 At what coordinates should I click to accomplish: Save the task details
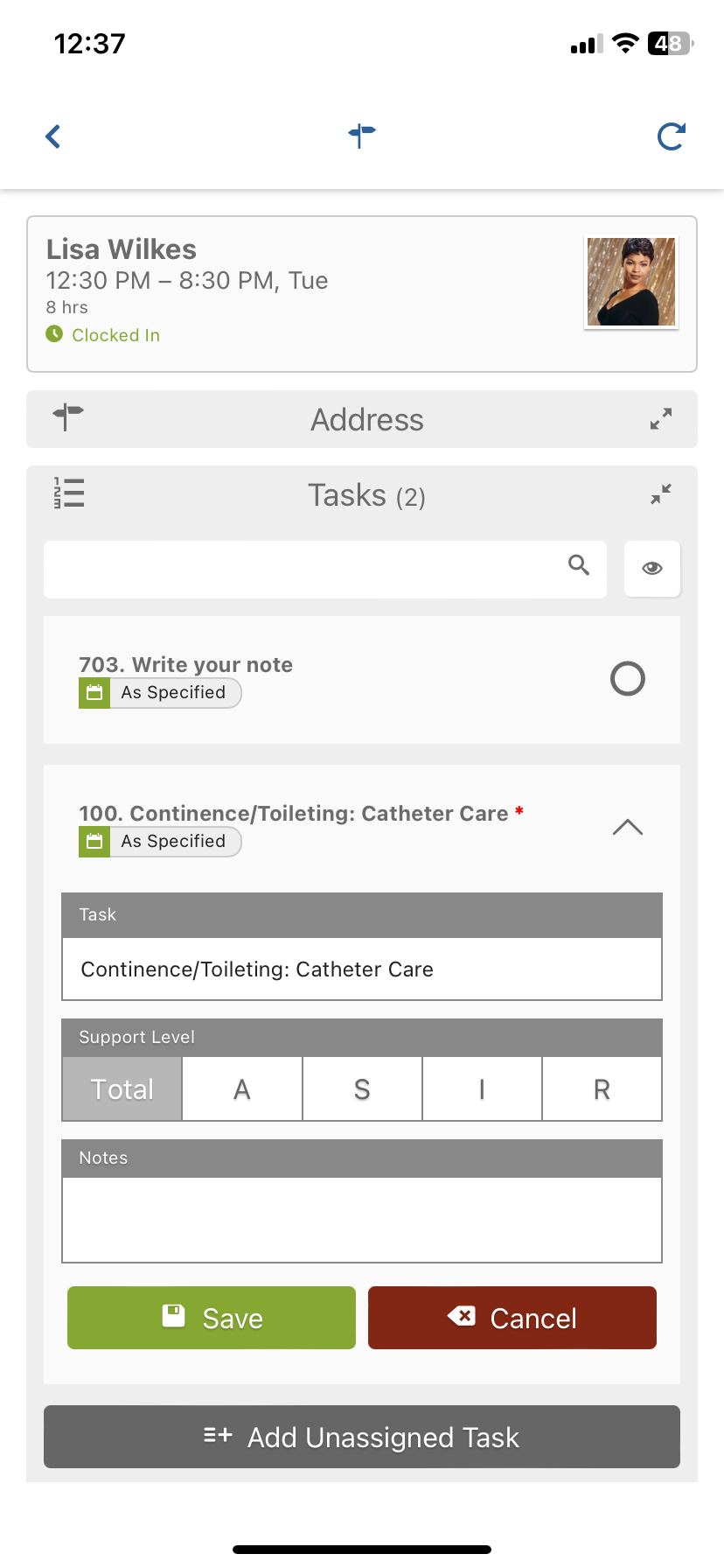click(212, 1318)
